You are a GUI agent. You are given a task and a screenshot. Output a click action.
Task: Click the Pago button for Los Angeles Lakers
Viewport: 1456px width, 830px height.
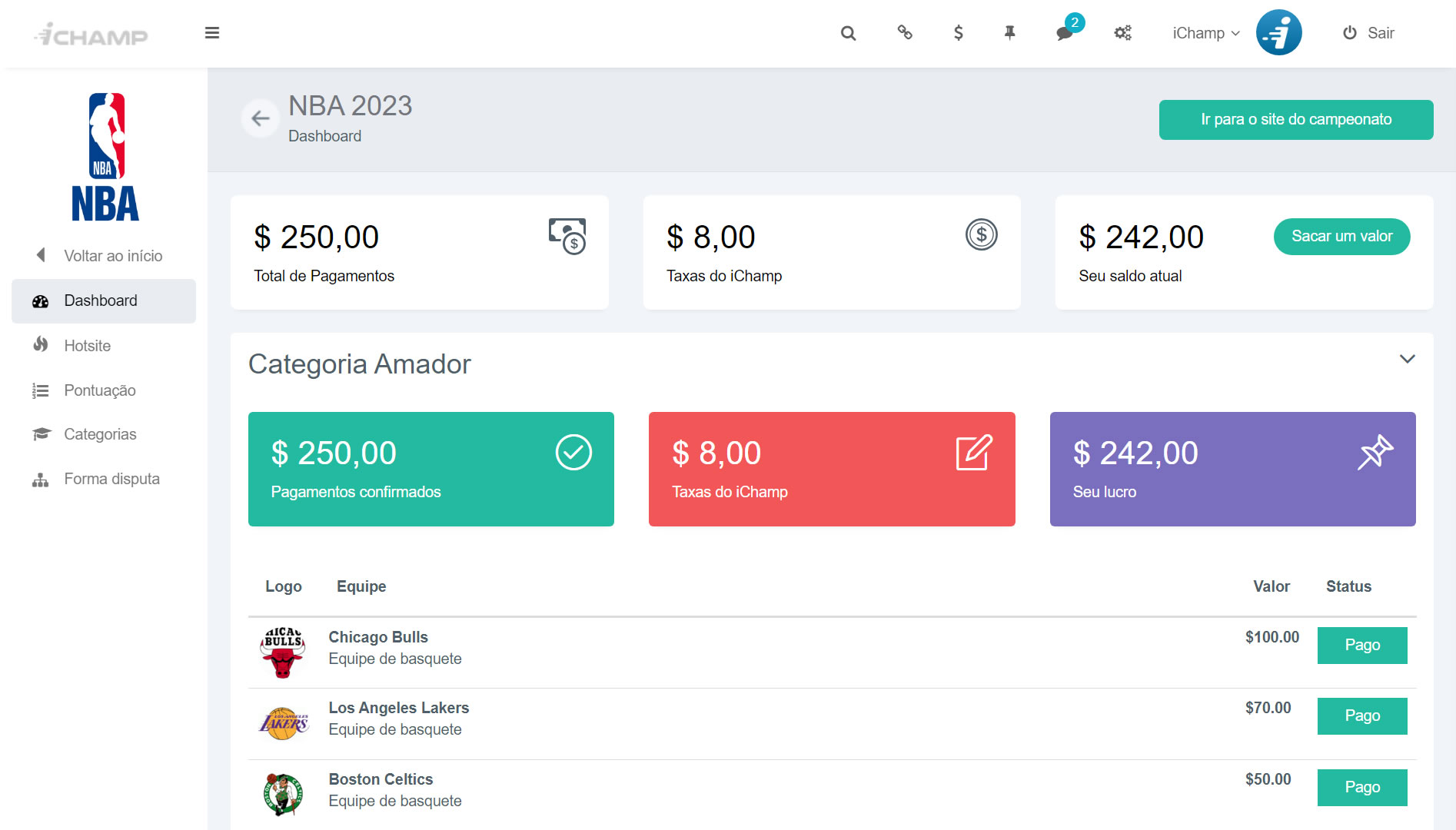coord(1362,715)
